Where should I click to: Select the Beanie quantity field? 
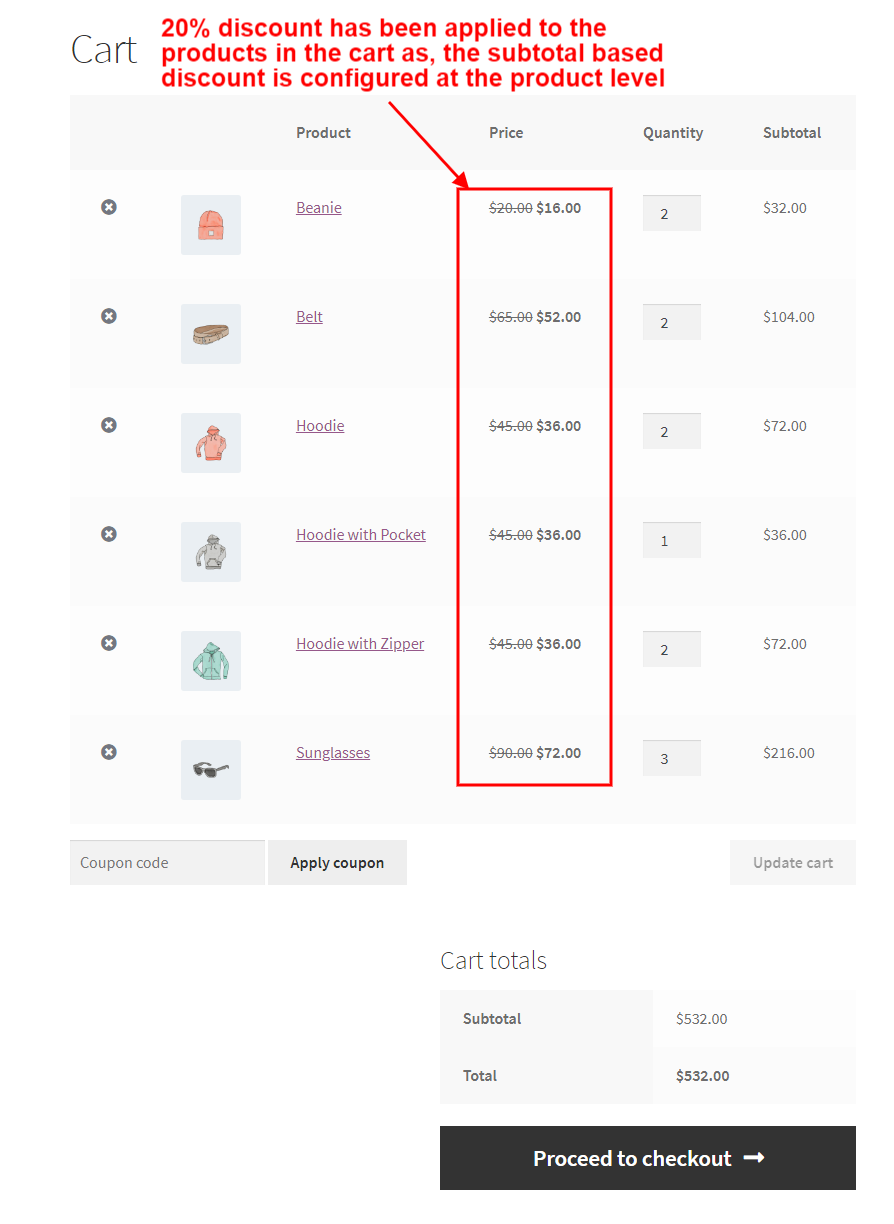click(x=671, y=213)
